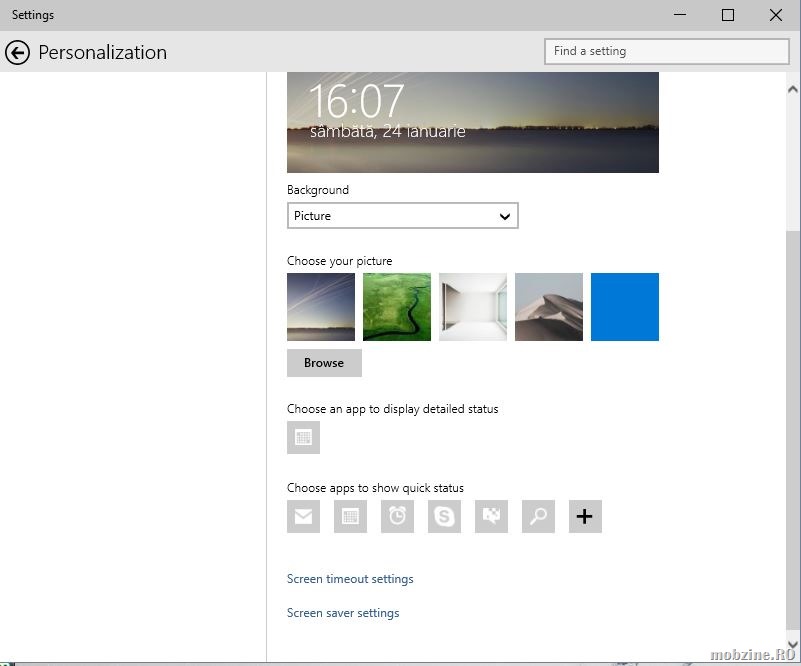Select the magnifier search quick status icon

(538, 516)
